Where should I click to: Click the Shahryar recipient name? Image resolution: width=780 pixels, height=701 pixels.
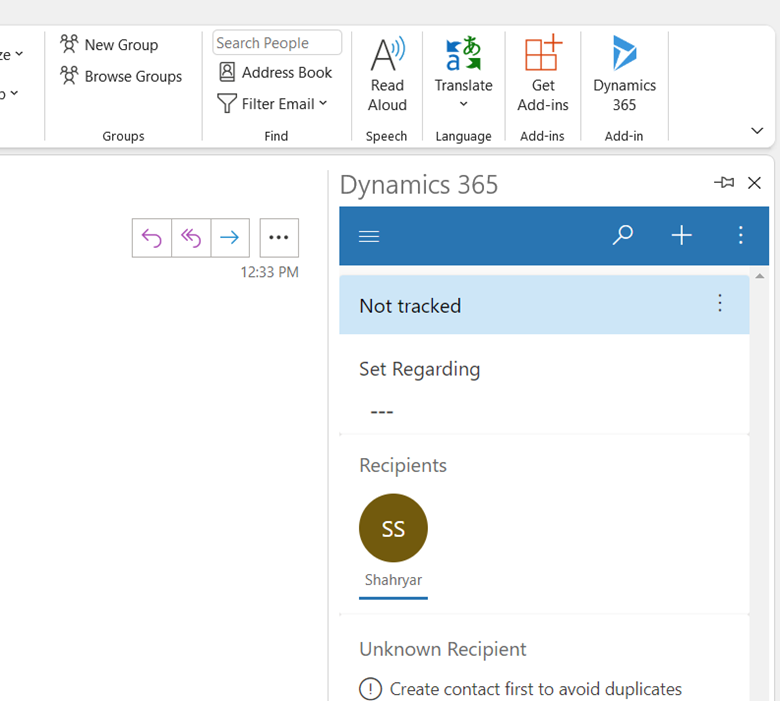click(x=393, y=580)
